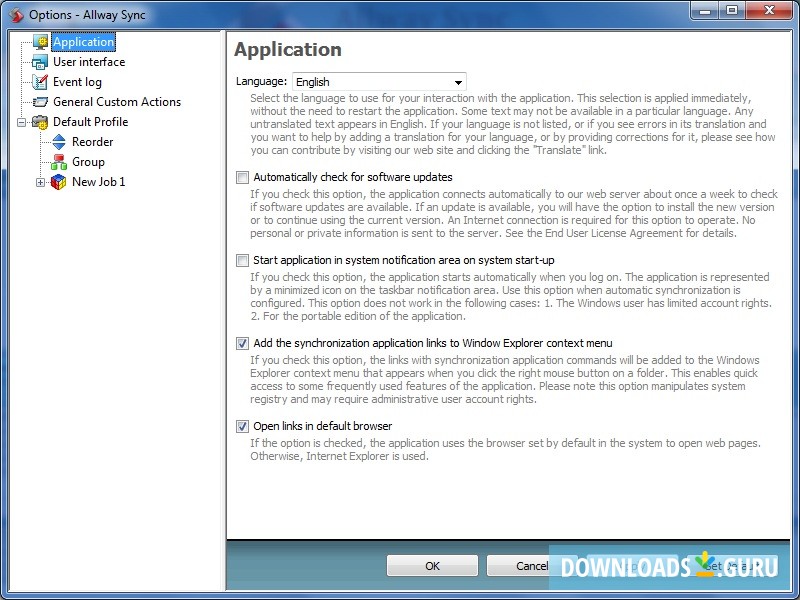800x600 pixels.
Task: Enable automatic check for software updates
Action: pos(242,178)
